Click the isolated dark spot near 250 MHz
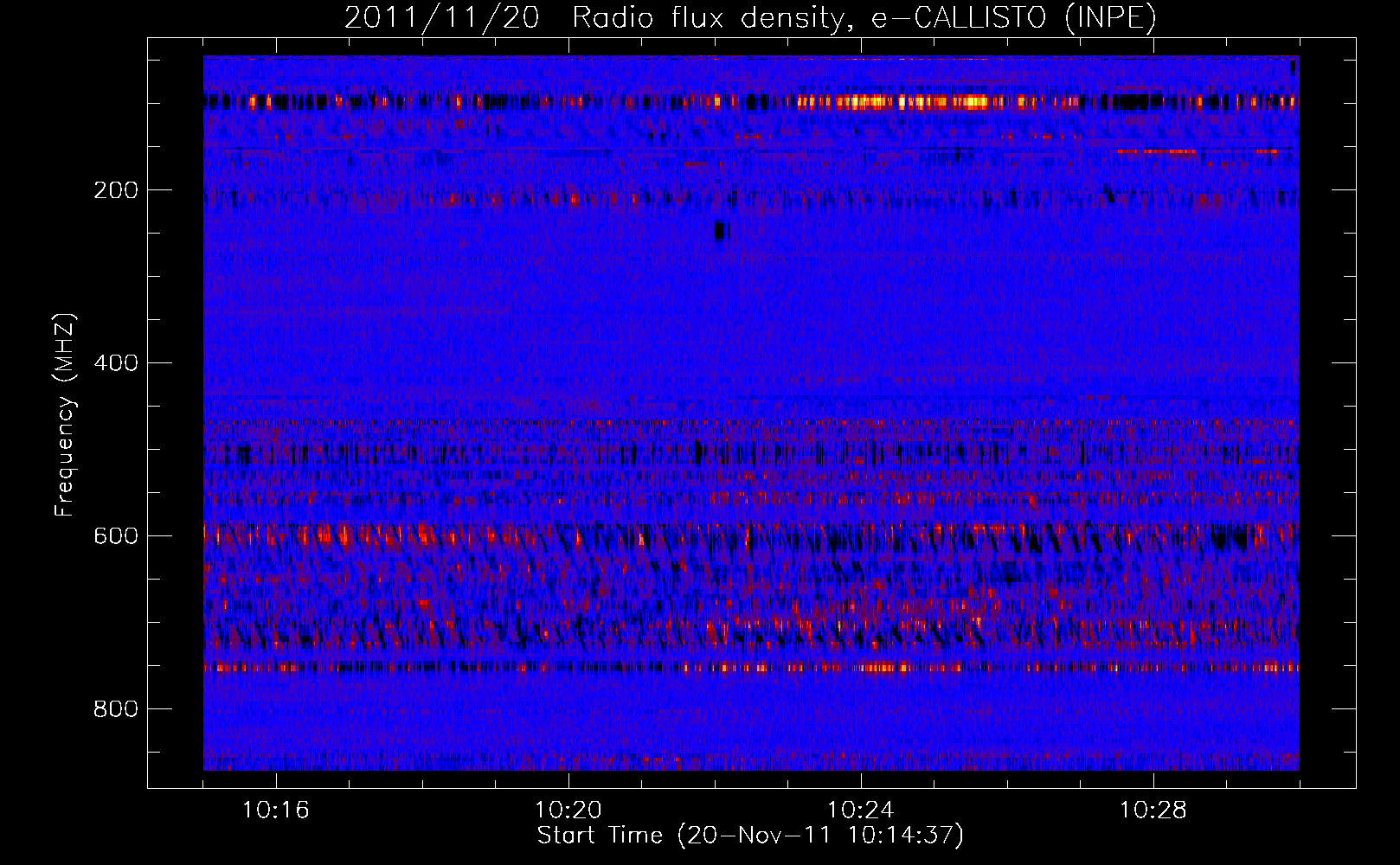Screen dimensions: 1400x865 point(721,230)
